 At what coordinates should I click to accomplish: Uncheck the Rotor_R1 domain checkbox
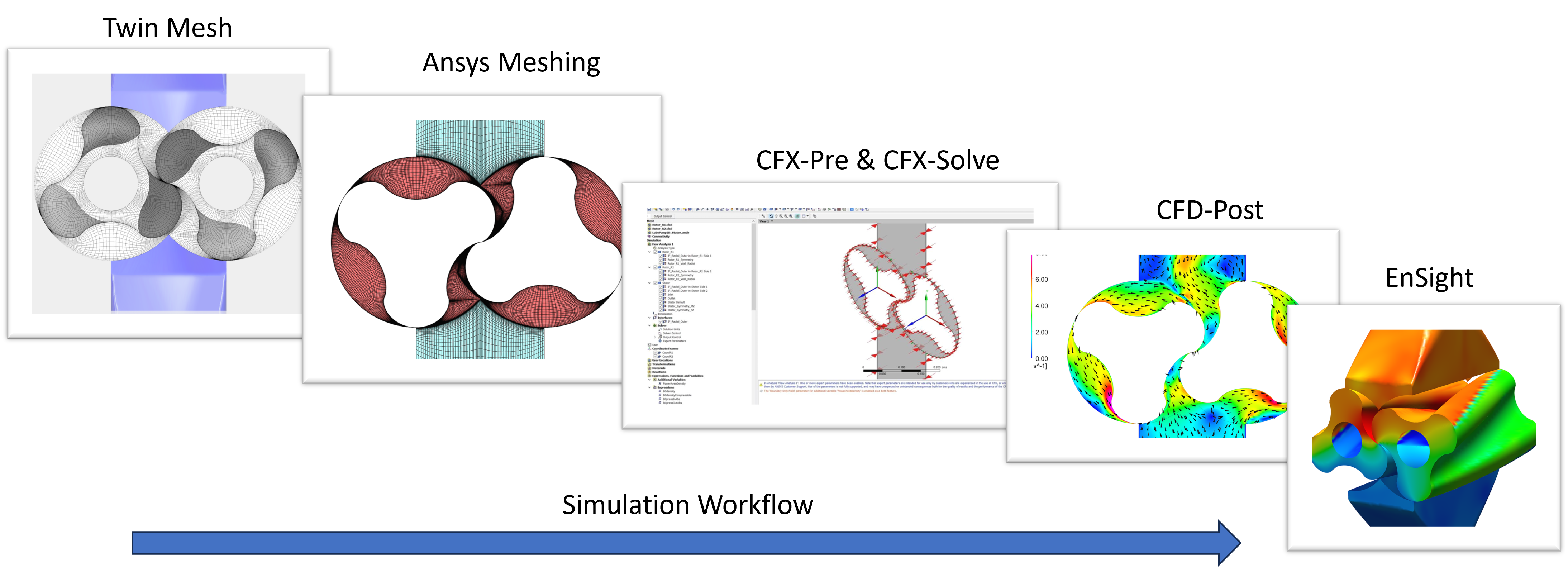[656, 252]
